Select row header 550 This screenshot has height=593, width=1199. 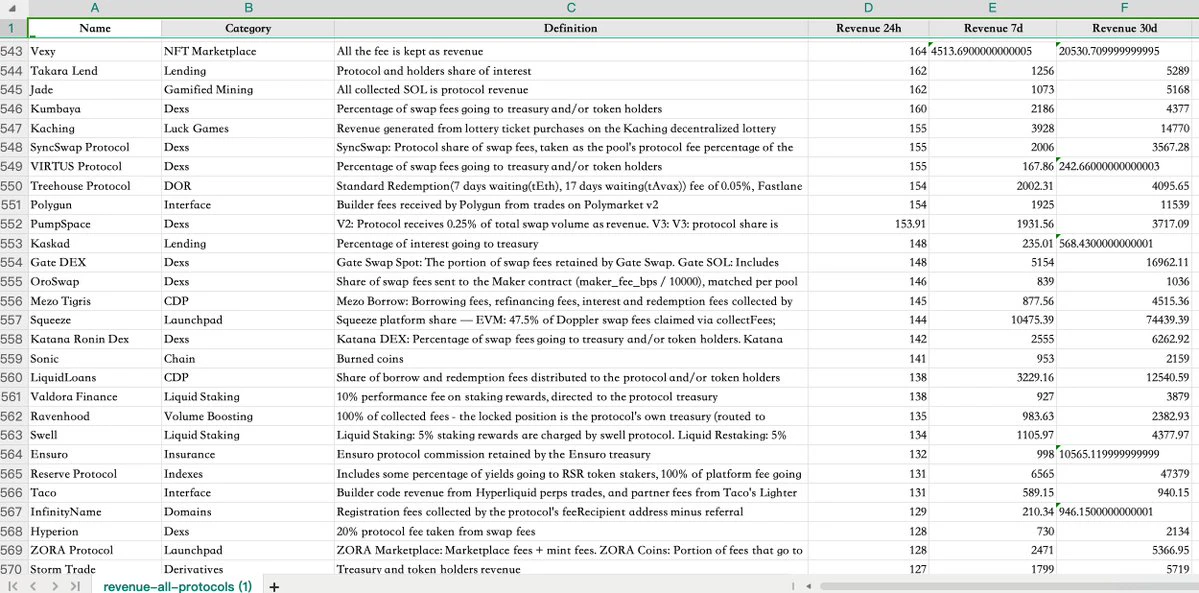(x=13, y=186)
